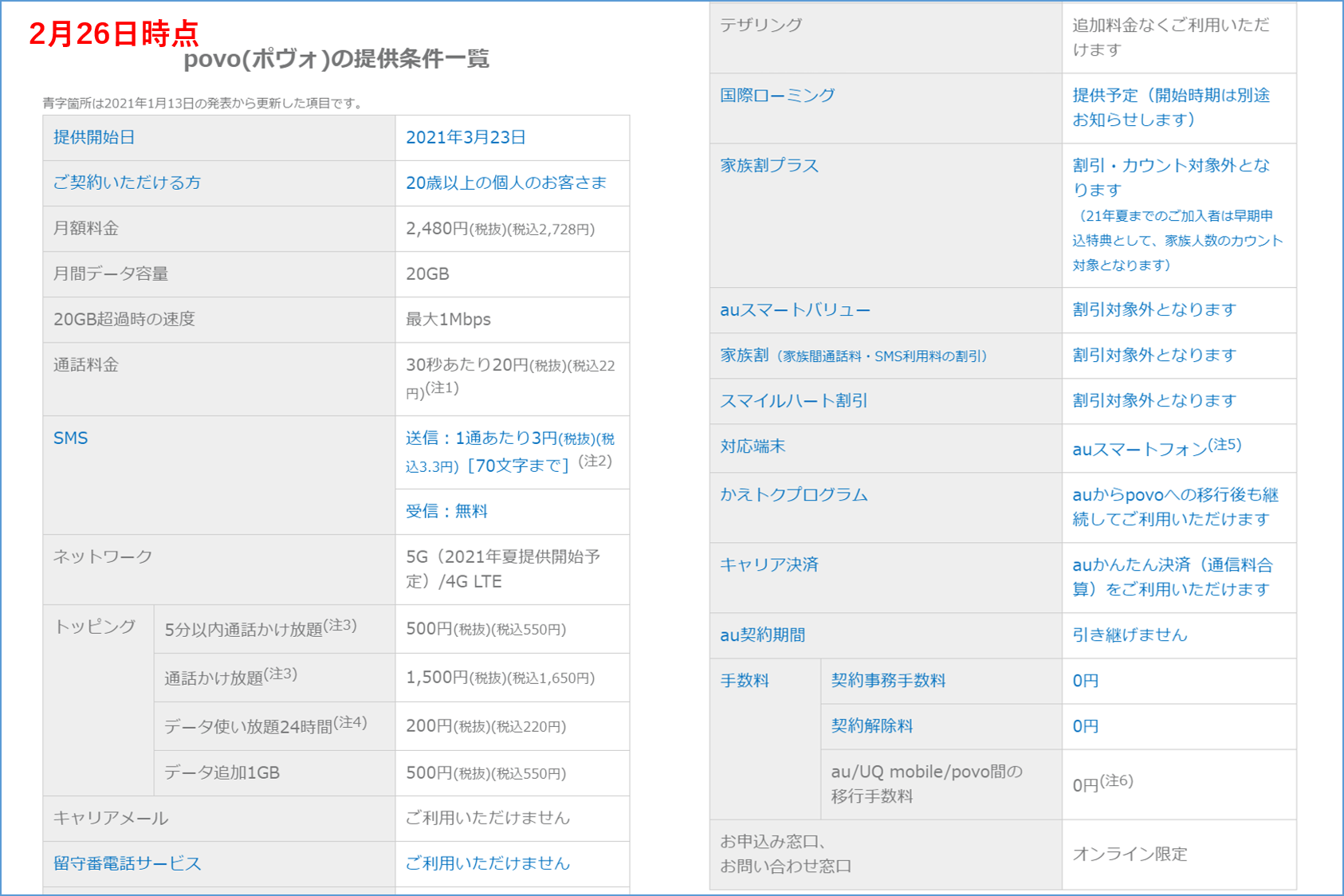Select the 'オンライン限定' value
This screenshot has width=1344, height=896.
point(1130,854)
